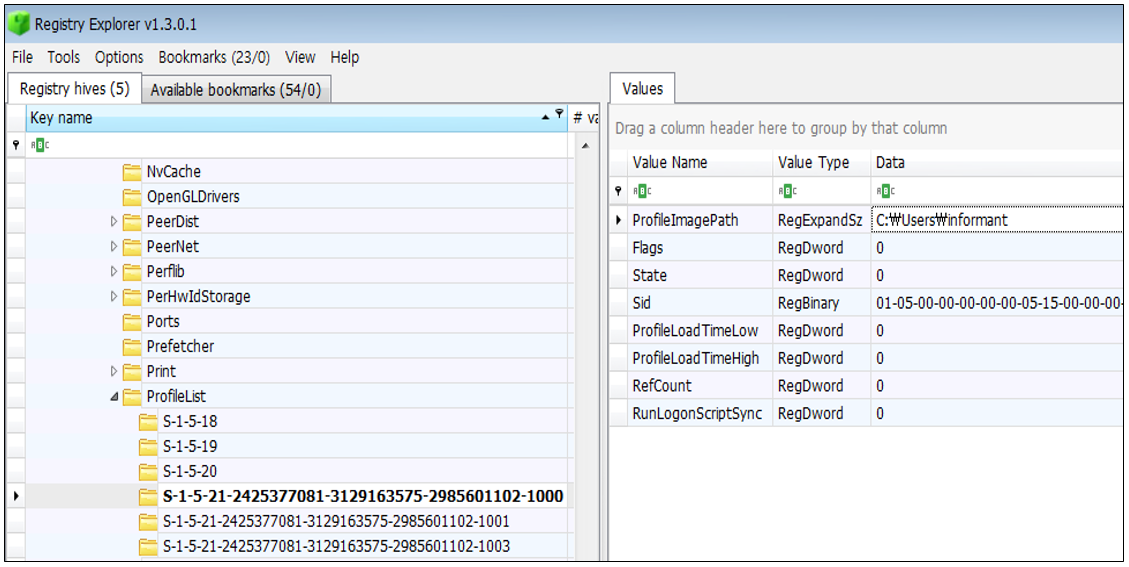
Task: Open Bookmarks (23/0) menu
Action: (x=214, y=58)
